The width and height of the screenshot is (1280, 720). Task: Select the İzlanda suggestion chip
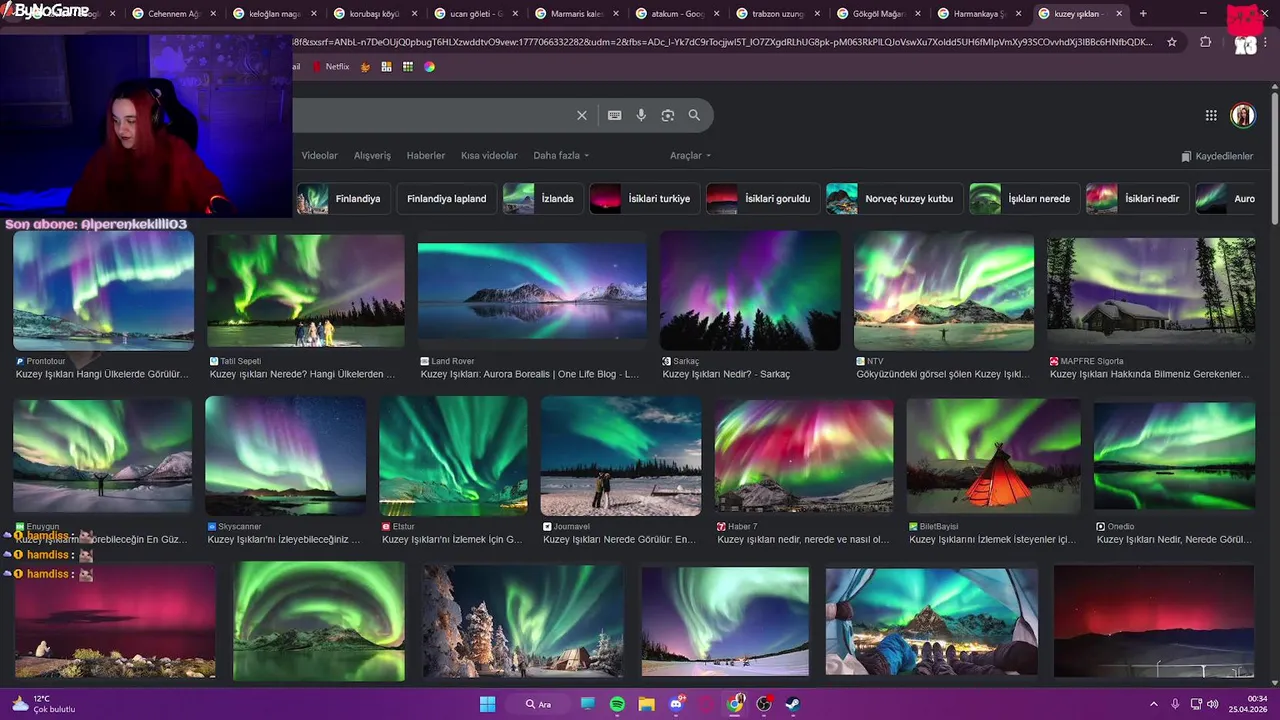point(543,198)
